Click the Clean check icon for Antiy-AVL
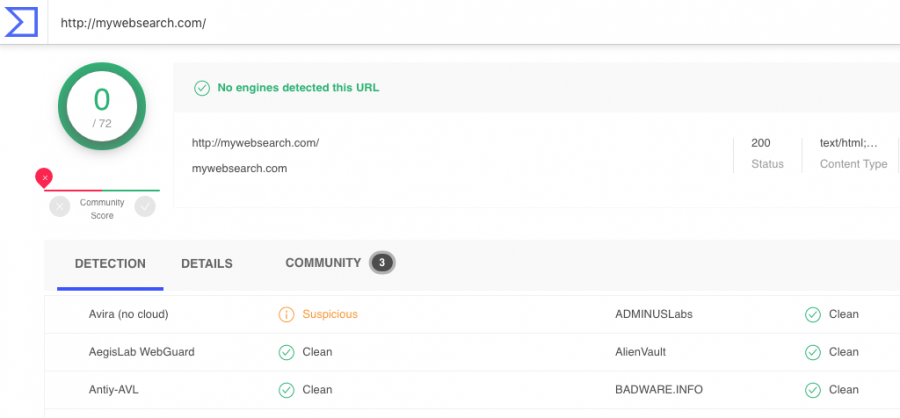The width and height of the screenshot is (900, 418). pos(286,390)
